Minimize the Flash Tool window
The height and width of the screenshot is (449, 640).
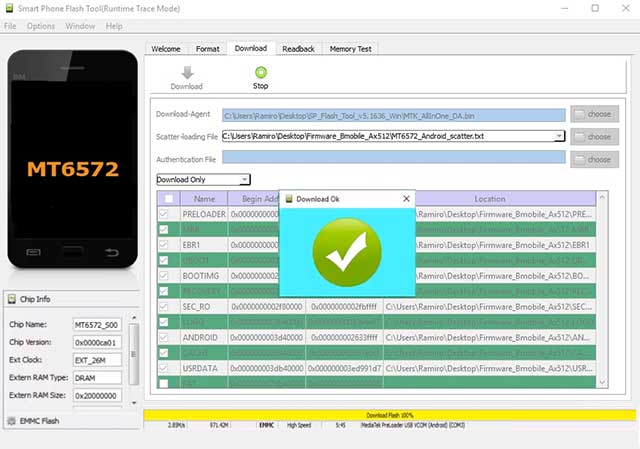pos(565,8)
